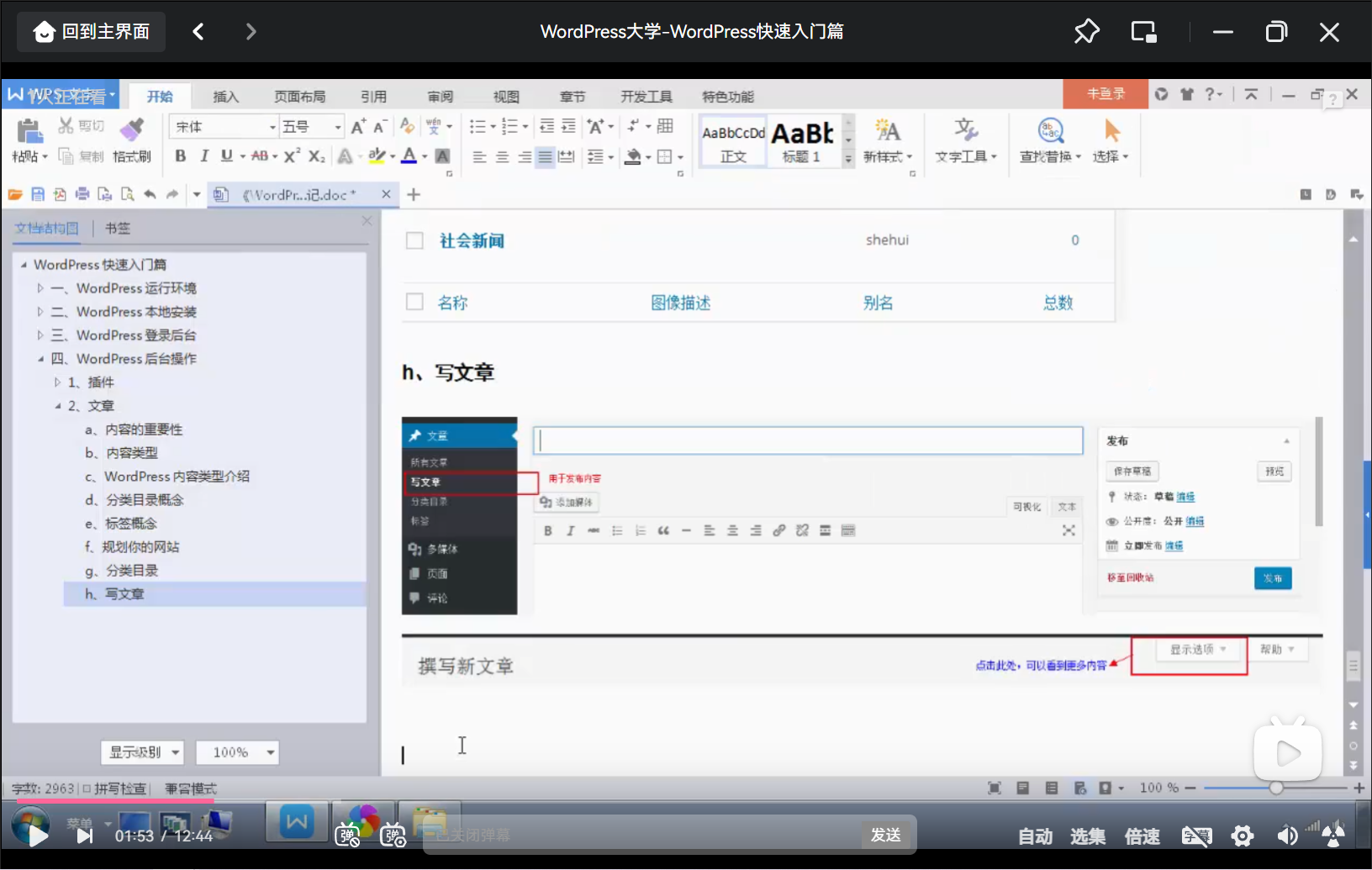Image resolution: width=1372 pixels, height=870 pixels.
Task: Select h、写文章 in document outline
Action: (214, 594)
